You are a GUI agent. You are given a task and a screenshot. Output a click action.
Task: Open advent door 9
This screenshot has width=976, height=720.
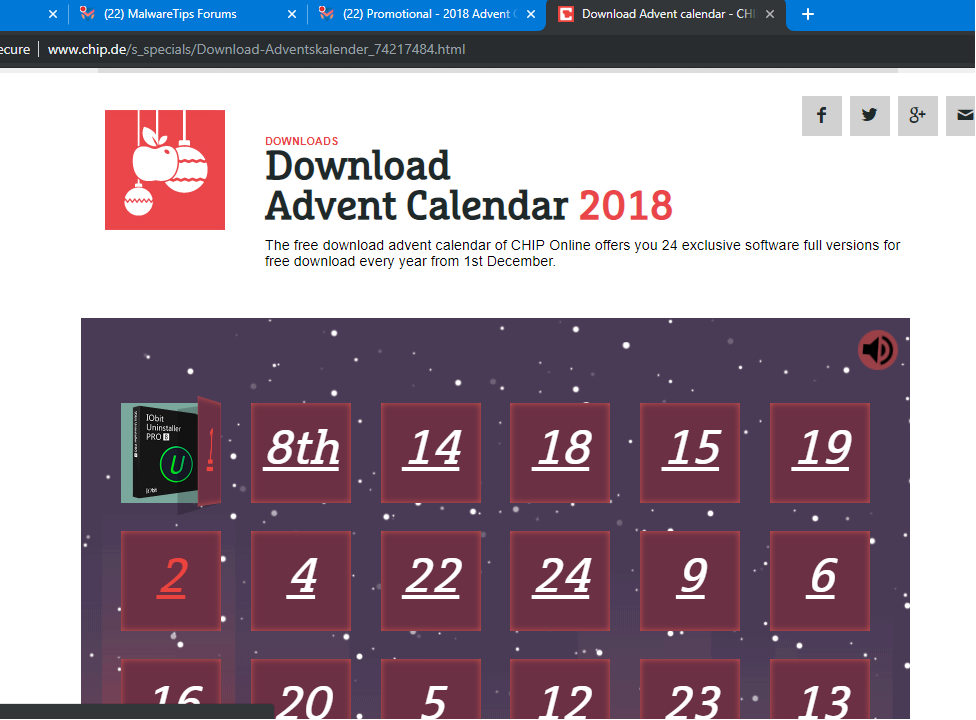coord(690,581)
